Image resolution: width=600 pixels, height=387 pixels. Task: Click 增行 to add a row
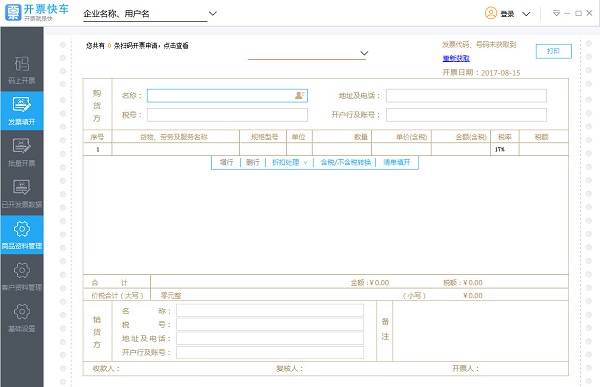click(x=226, y=162)
